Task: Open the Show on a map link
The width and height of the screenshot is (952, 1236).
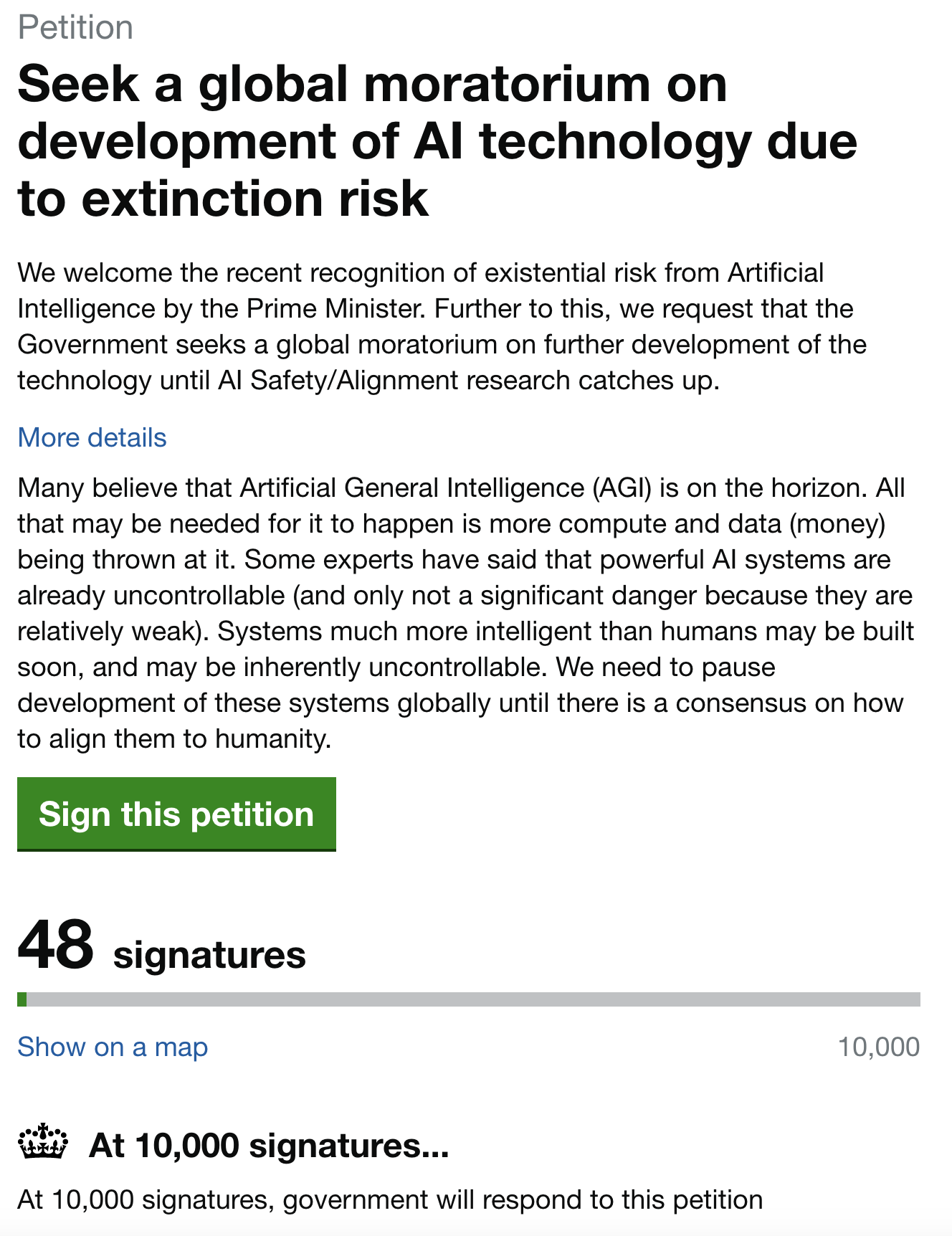Action: click(113, 1047)
